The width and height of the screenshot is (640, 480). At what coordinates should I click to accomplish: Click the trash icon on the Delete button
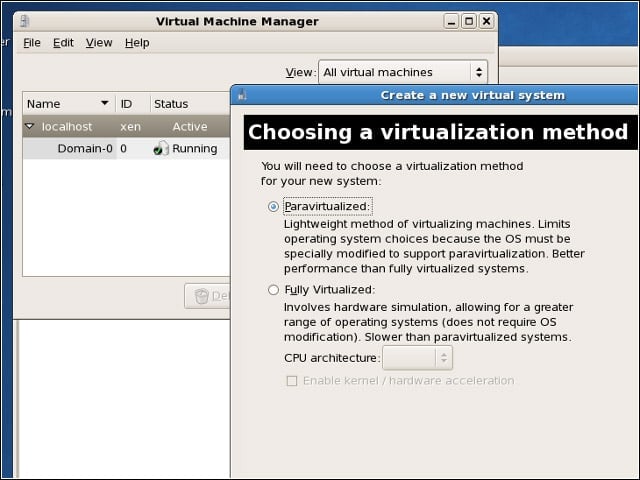201,296
